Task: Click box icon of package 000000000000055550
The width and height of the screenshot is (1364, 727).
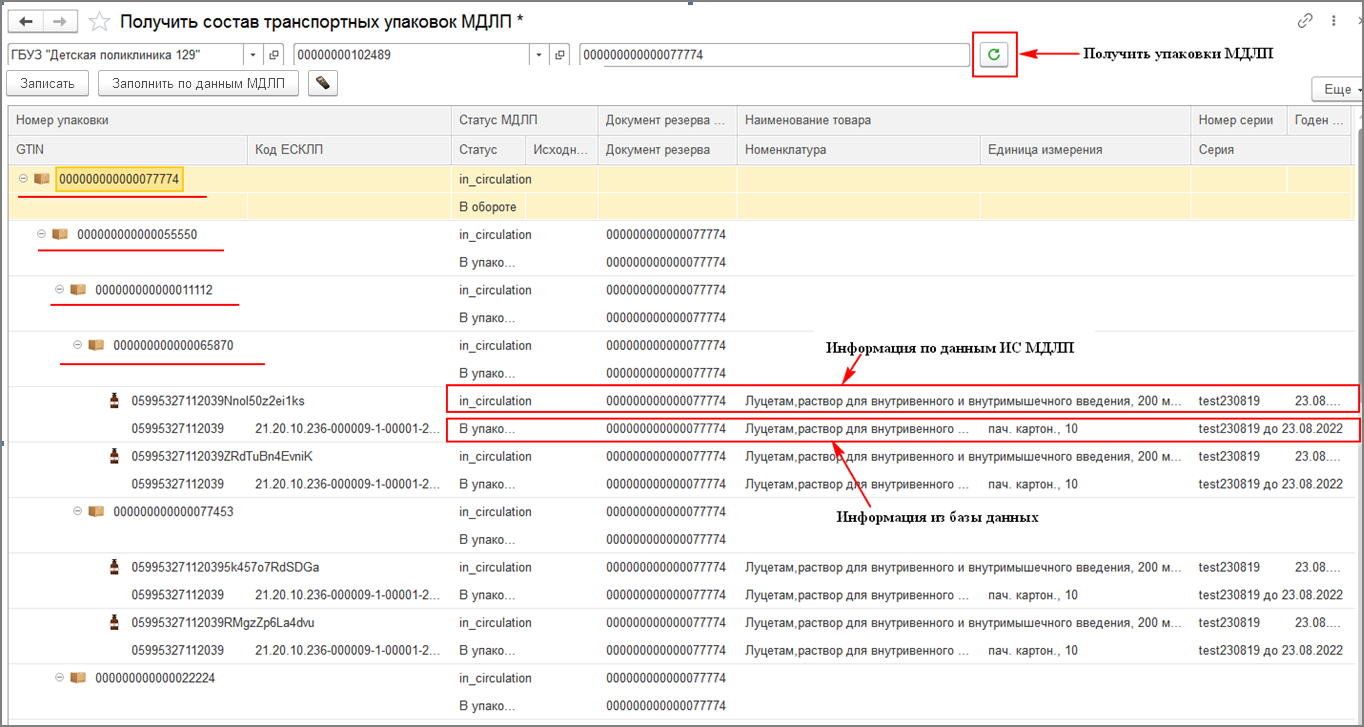Action: tap(60, 234)
